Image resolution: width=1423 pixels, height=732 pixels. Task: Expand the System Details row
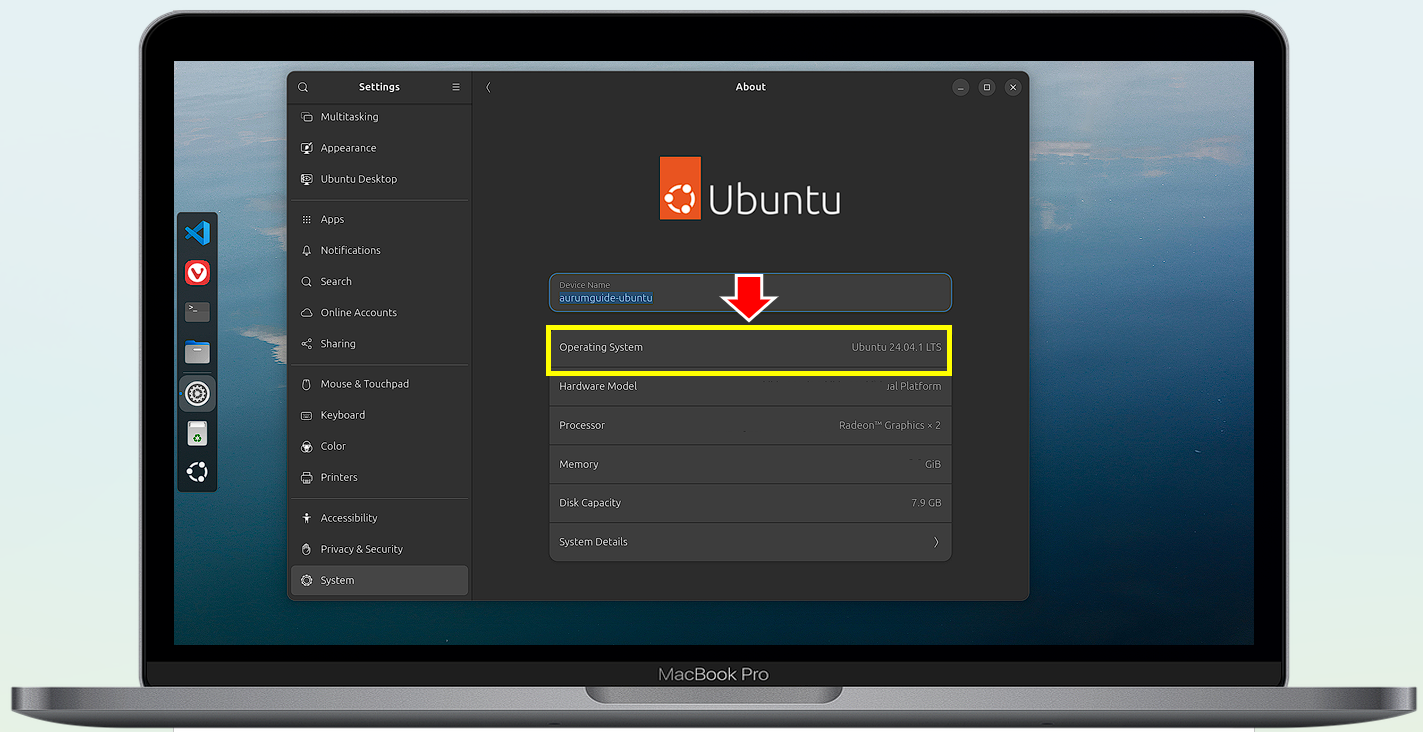tap(748, 541)
